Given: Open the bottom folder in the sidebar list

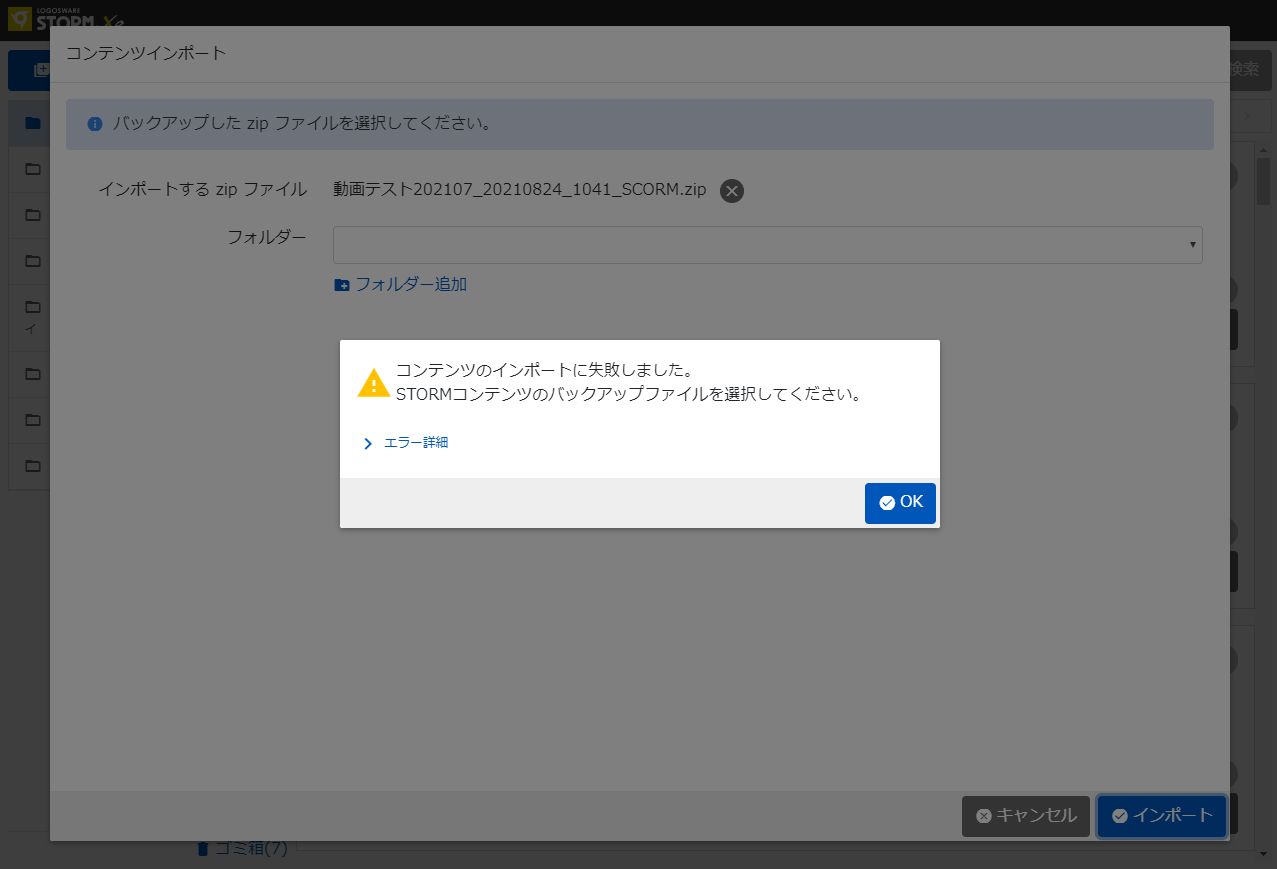Looking at the screenshot, I should pos(33,466).
